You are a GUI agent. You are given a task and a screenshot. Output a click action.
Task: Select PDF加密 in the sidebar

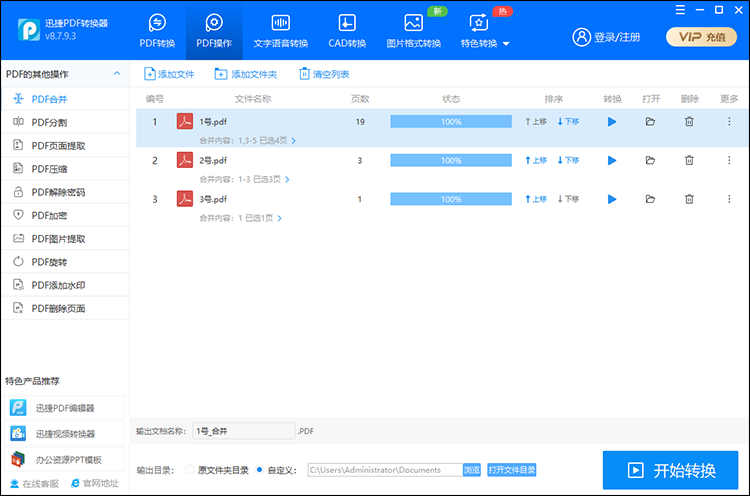coord(65,215)
